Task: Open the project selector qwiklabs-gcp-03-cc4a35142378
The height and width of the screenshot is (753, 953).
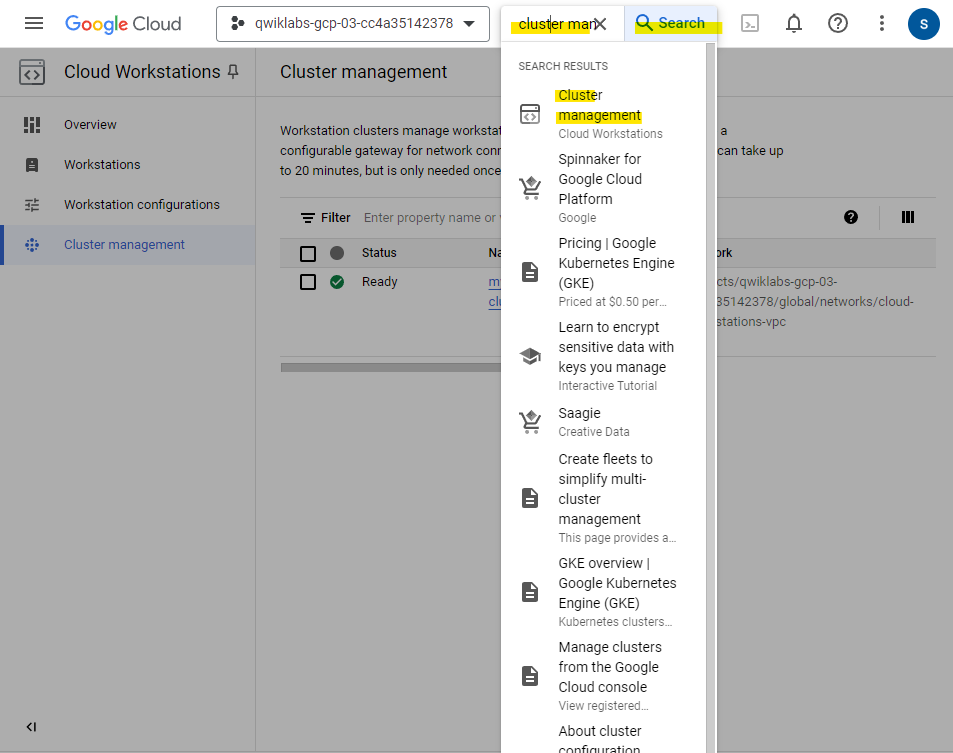Action: click(x=353, y=24)
